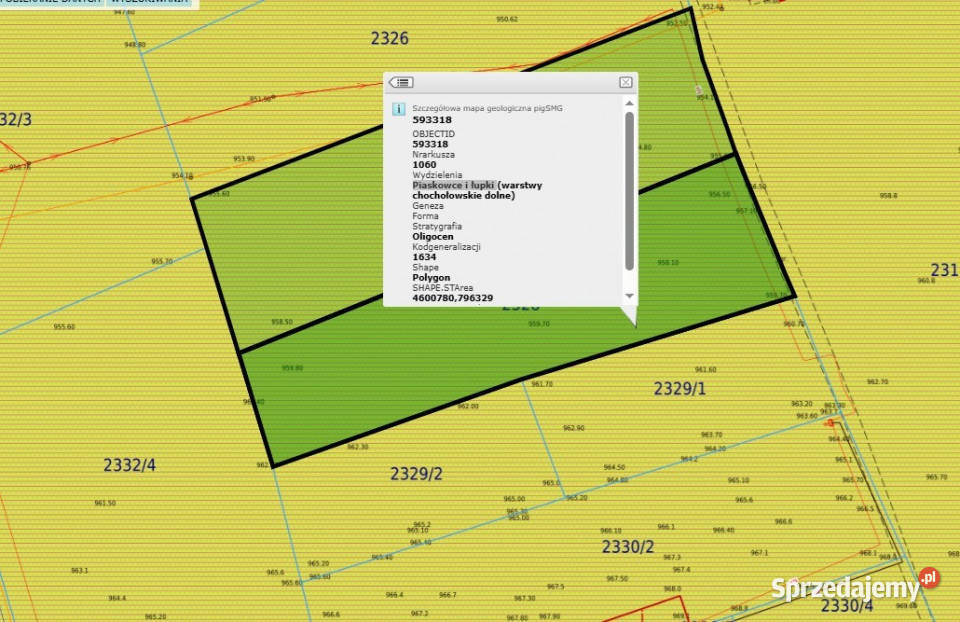The image size is (960, 622).
Task: Click the darker green lower highlighted plot
Action: click(x=429, y=380)
